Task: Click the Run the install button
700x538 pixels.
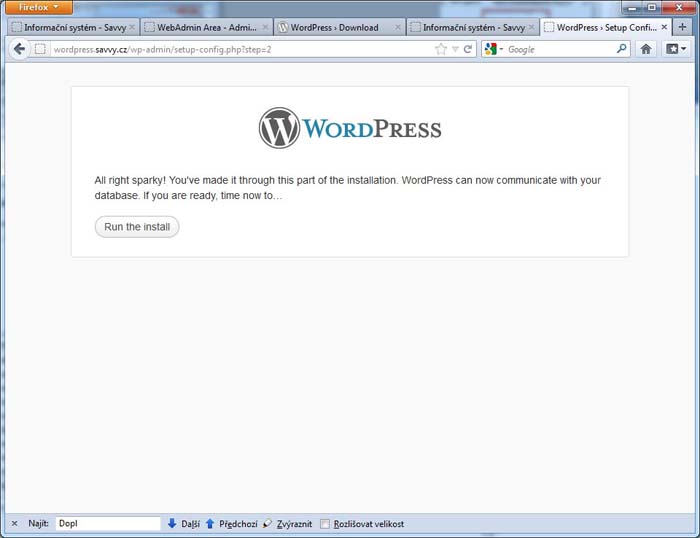Action: point(137,227)
